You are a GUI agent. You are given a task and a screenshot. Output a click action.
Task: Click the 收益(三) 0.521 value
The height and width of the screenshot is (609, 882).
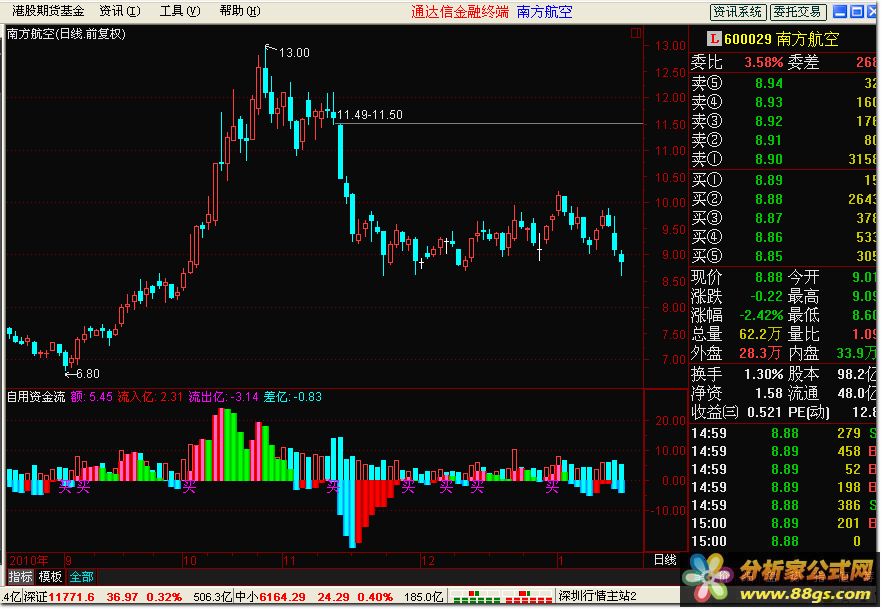[764, 412]
